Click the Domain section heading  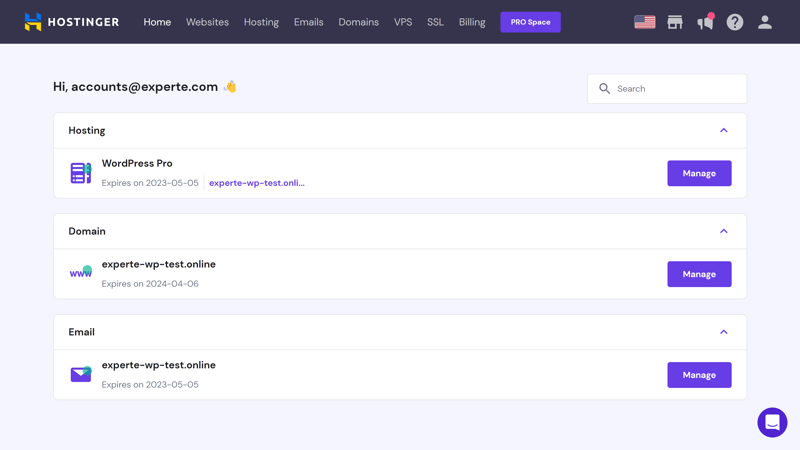87,231
